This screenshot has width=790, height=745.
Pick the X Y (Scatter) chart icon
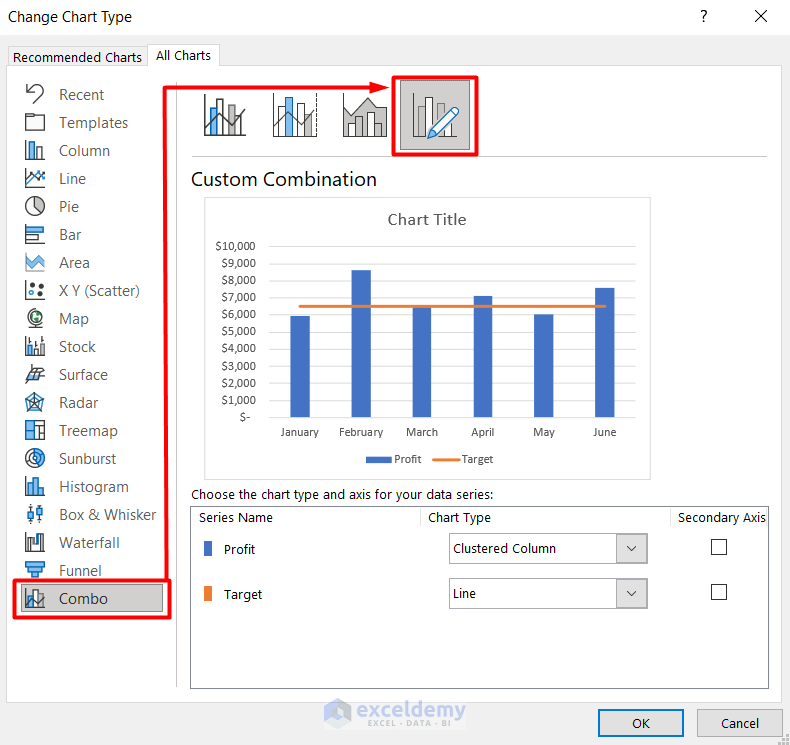click(35, 290)
